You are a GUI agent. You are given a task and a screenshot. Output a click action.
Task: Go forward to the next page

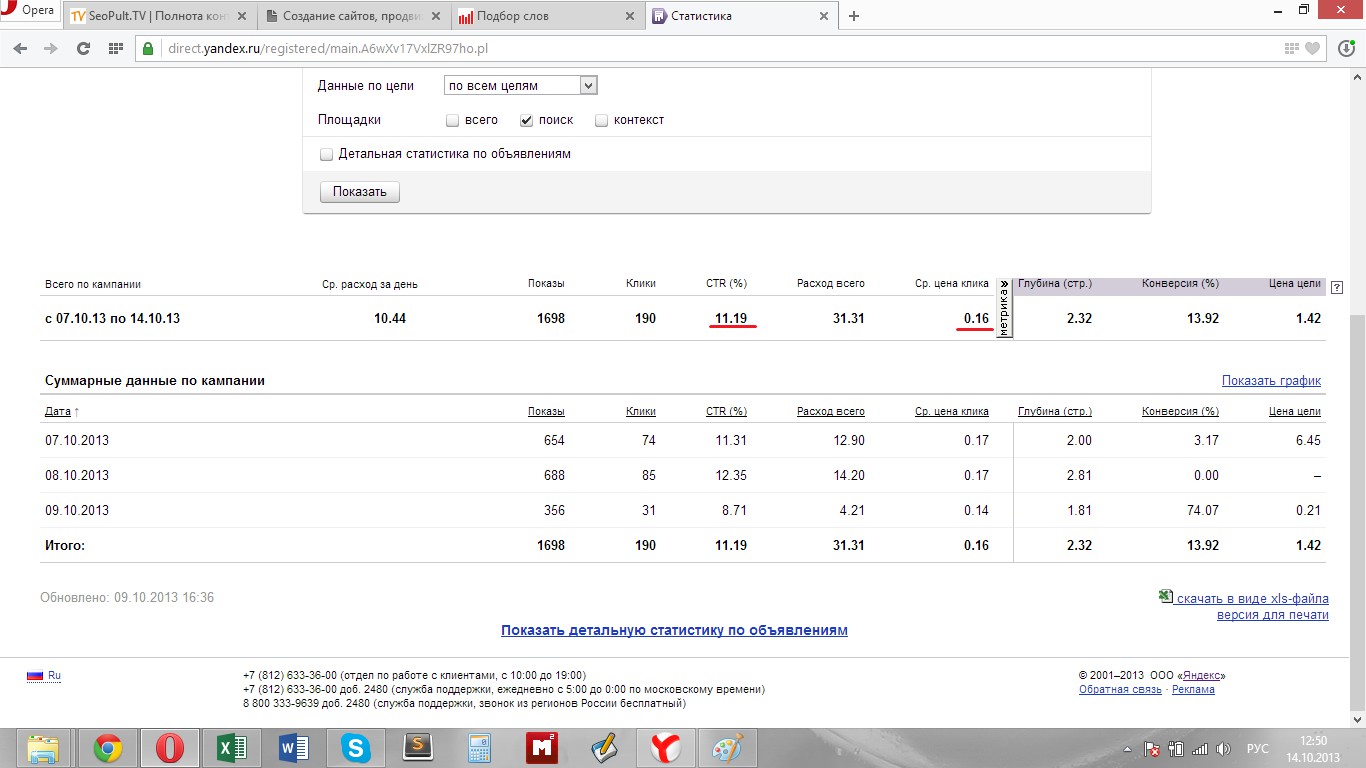[50, 48]
